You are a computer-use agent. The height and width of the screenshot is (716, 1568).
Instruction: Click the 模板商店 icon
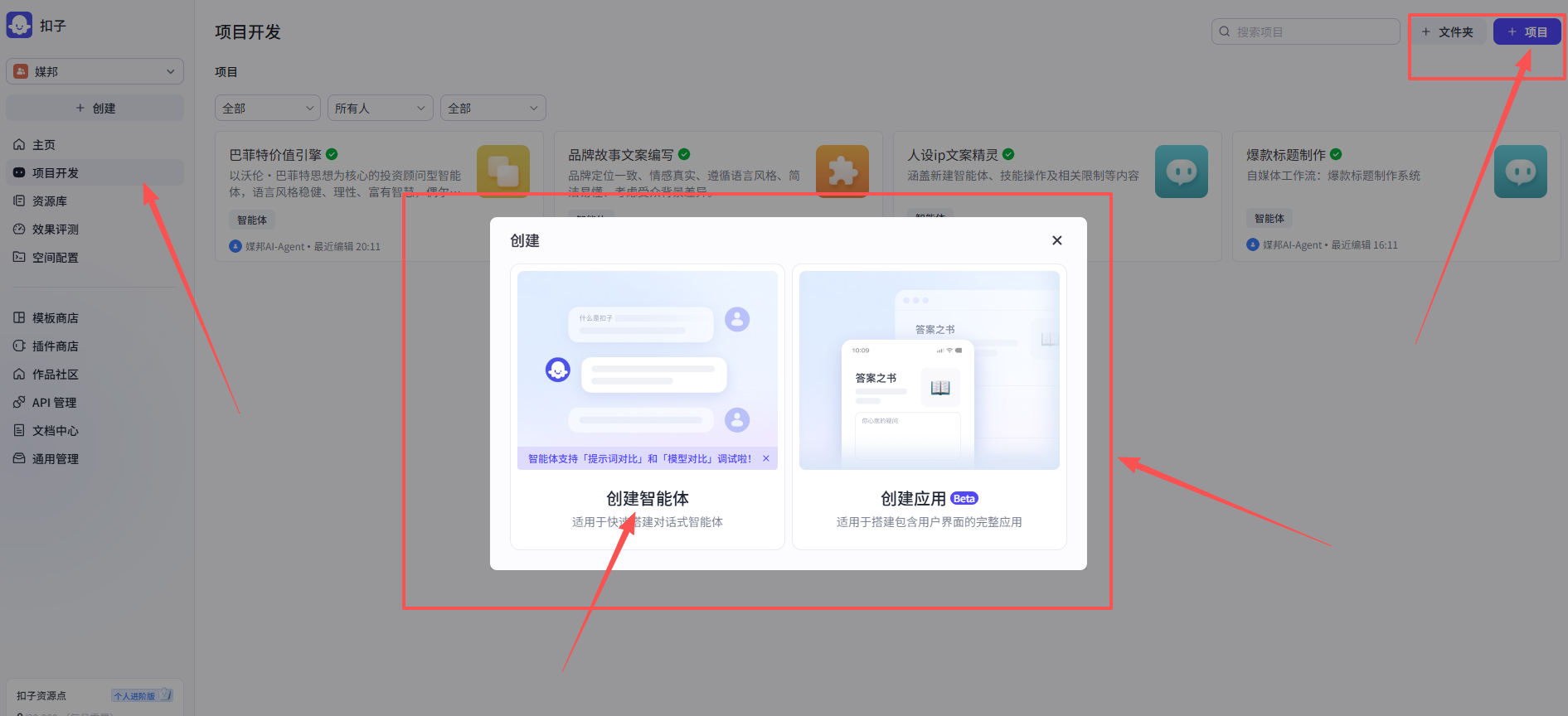pos(19,317)
